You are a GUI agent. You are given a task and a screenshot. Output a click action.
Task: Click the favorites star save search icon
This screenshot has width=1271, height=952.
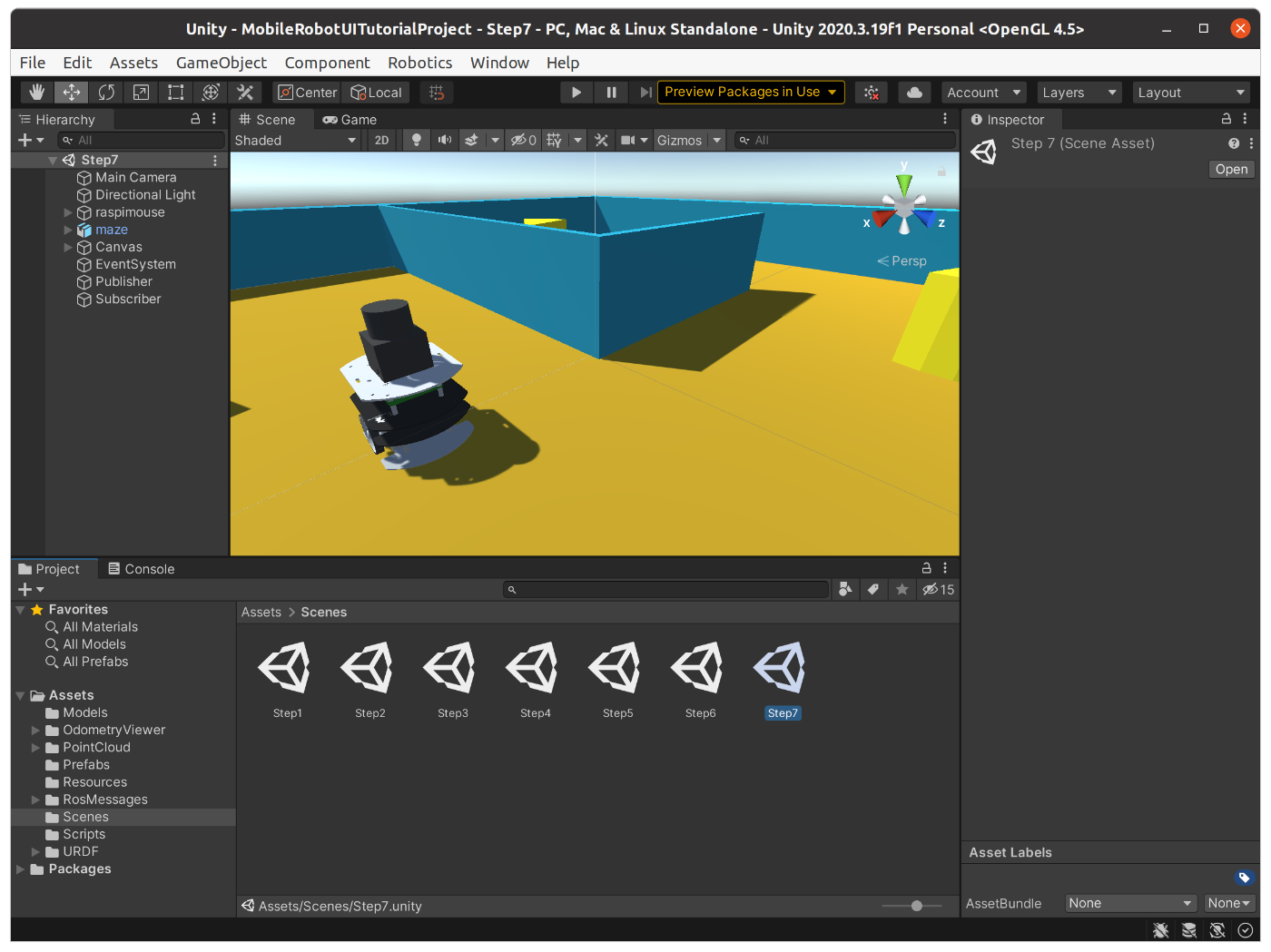coord(902,590)
